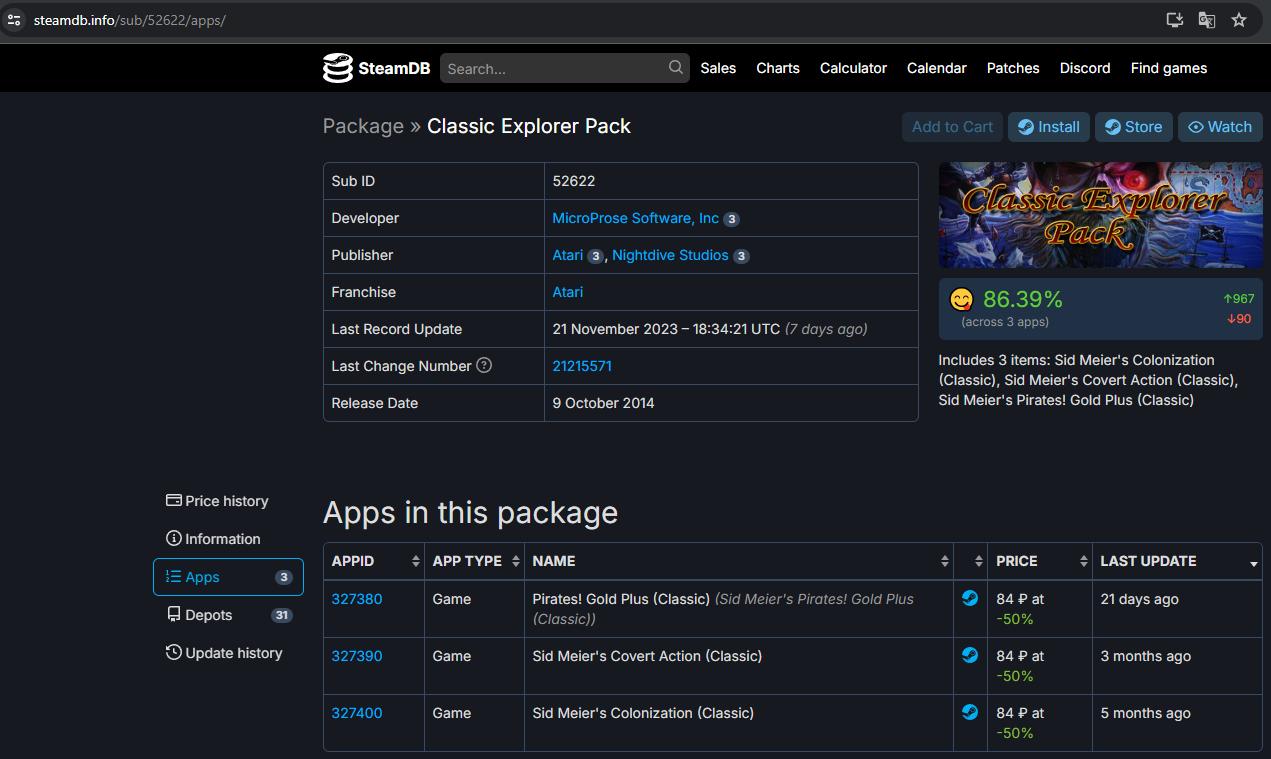Click the Steam icon in Pirates! Gold Plus row
1271x759 pixels.
[970, 599]
